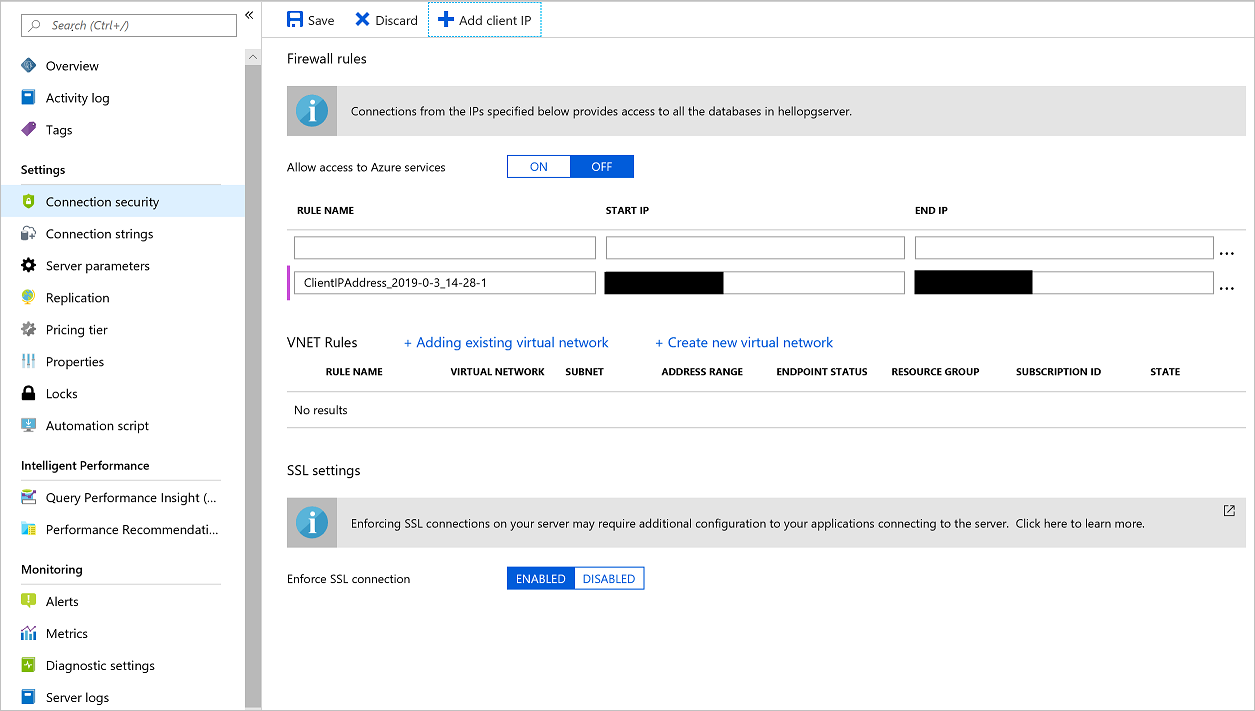This screenshot has width=1255, height=711.
Task: Click the Replication globe icon
Action: click(x=29, y=298)
